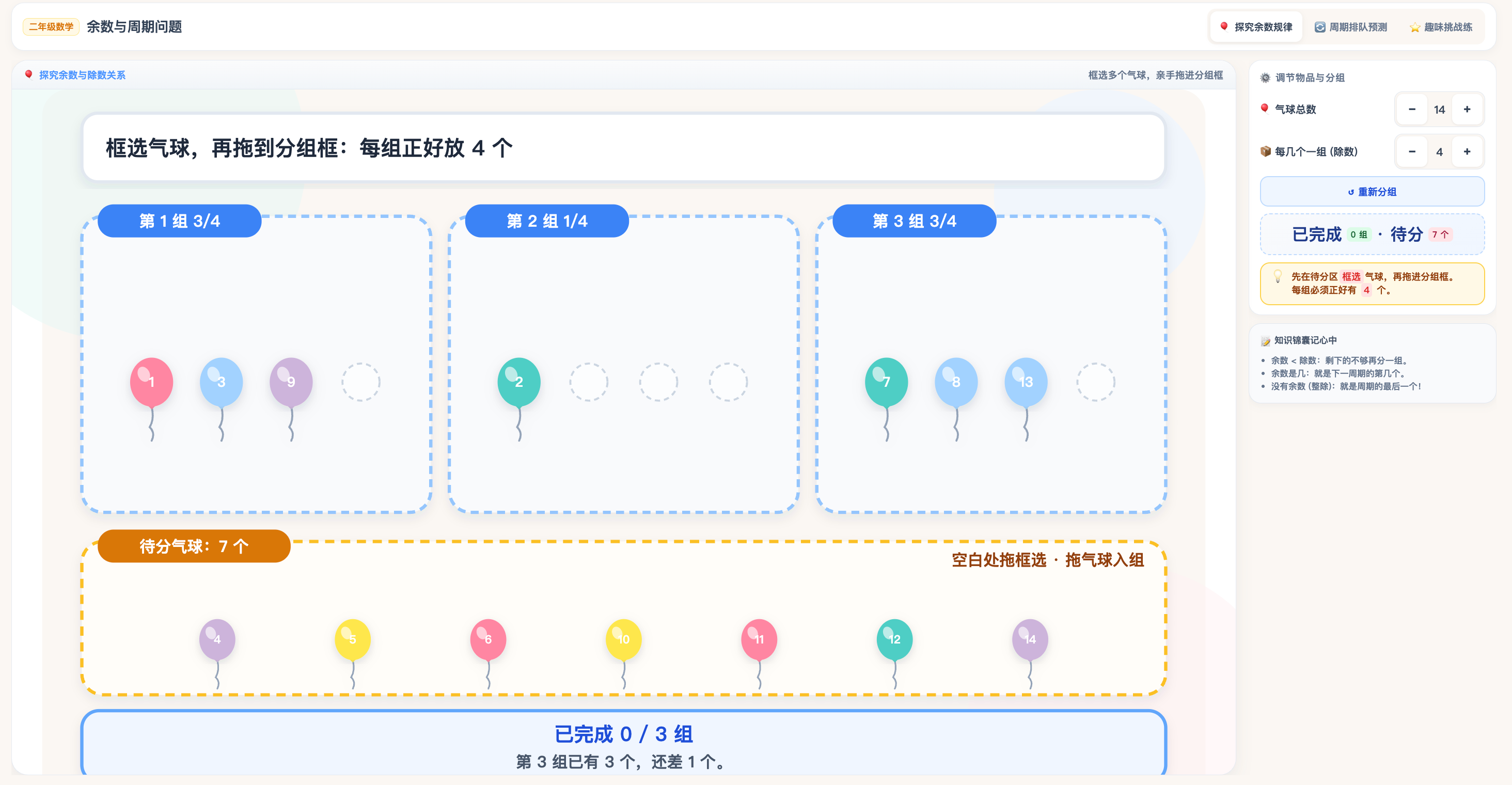The image size is (1512, 785).
Task: Increase 每几个一组 divisor with plus
Action: click(1467, 151)
